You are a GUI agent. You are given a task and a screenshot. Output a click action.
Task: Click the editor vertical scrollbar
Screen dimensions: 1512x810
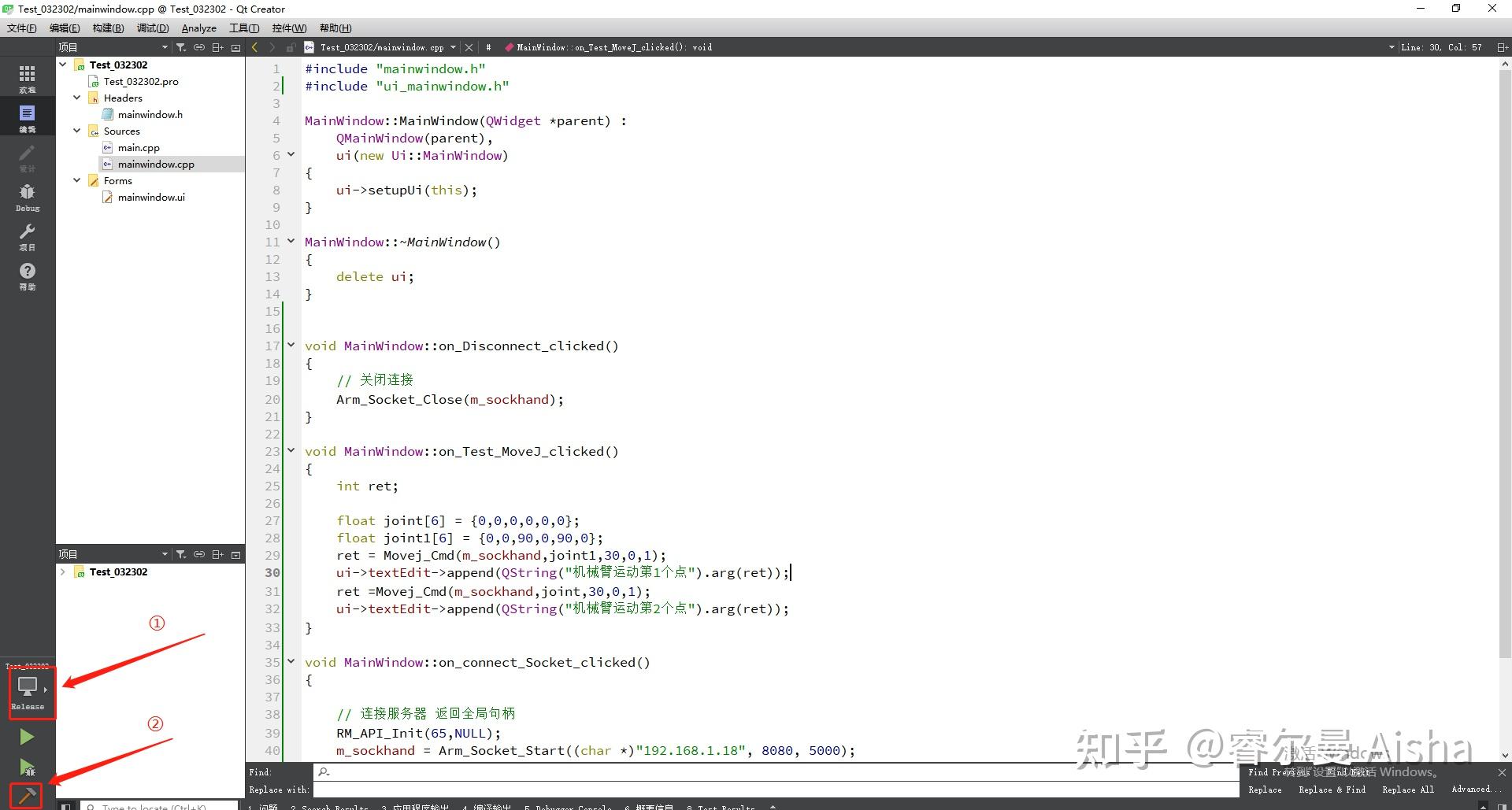(x=1505, y=362)
